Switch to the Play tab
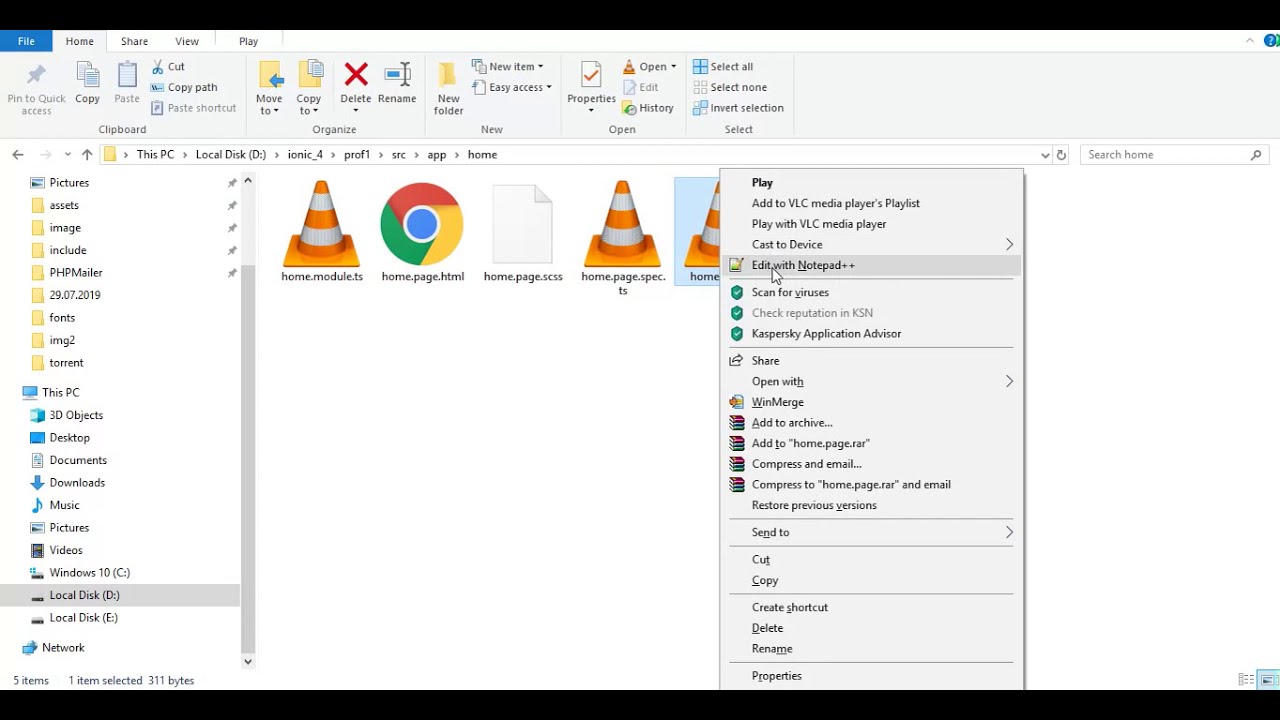1280x720 pixels. pos(248,41)
